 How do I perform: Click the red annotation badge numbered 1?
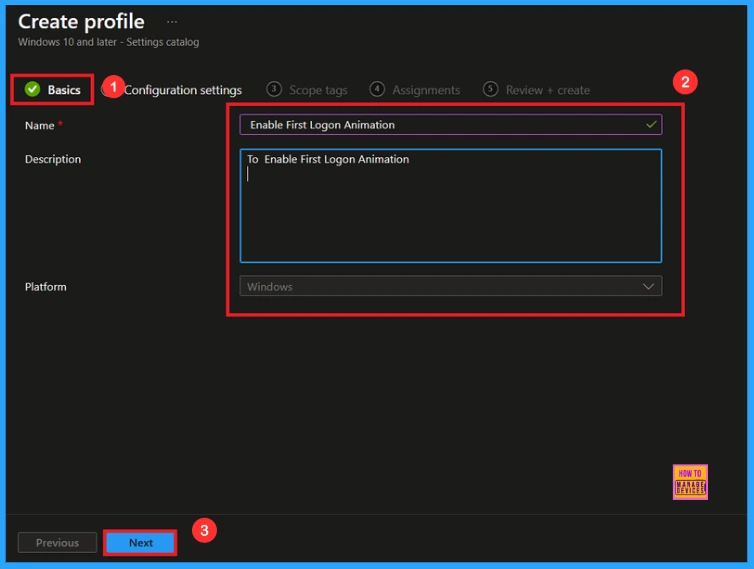coord(113,87)
